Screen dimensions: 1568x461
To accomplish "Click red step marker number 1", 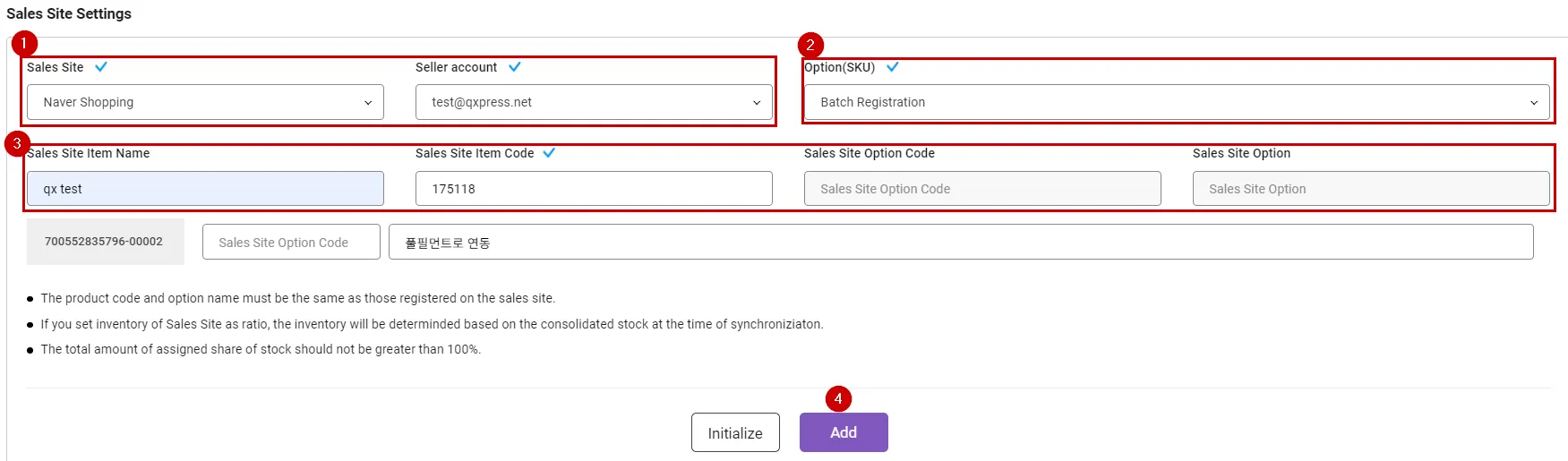I will 24,43.
